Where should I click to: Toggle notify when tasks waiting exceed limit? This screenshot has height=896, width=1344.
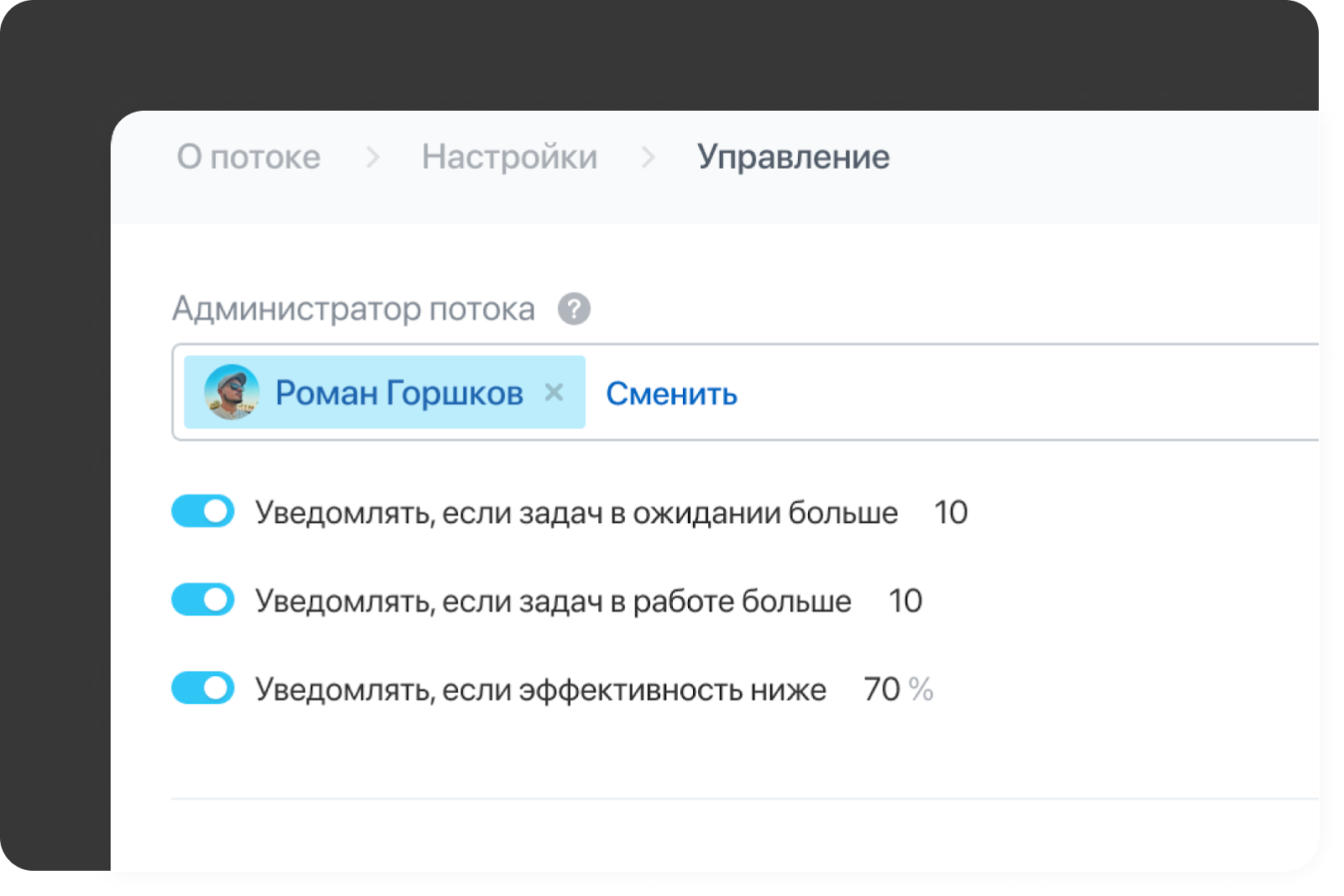pos(202,511)
